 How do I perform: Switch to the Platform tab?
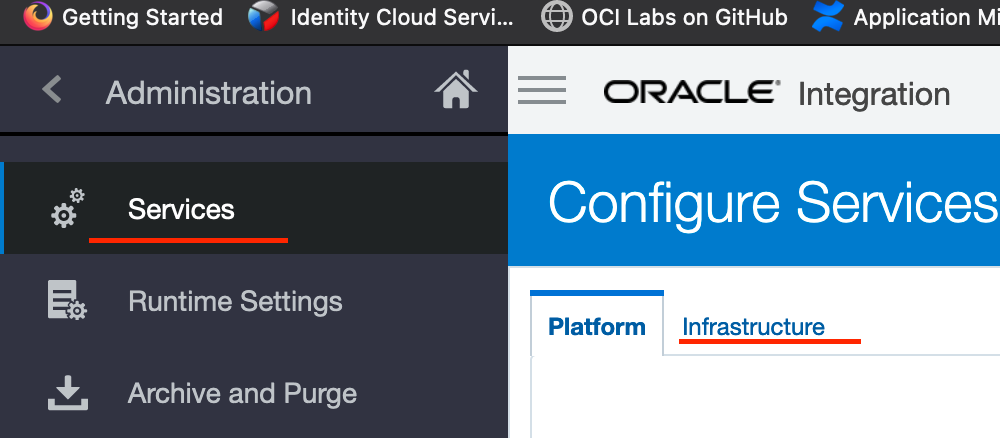click(597, 326)
